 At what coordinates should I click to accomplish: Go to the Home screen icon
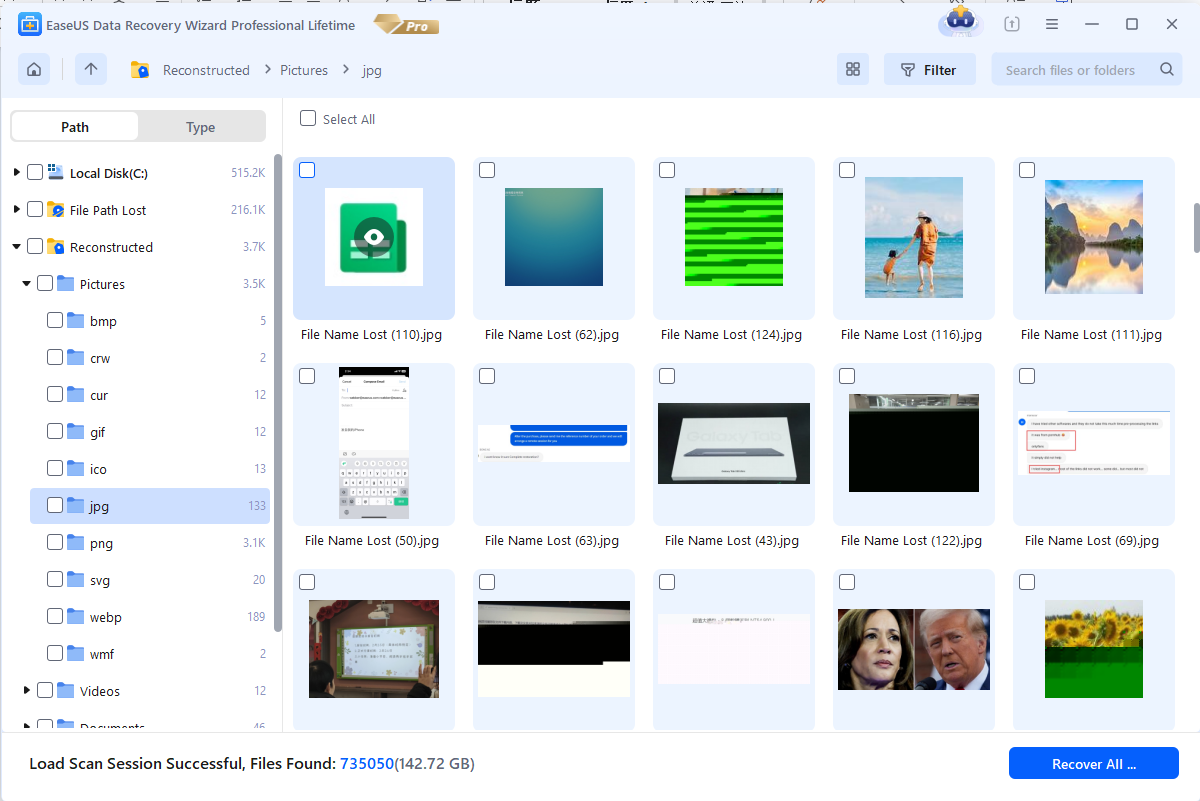tap(34, 69)
